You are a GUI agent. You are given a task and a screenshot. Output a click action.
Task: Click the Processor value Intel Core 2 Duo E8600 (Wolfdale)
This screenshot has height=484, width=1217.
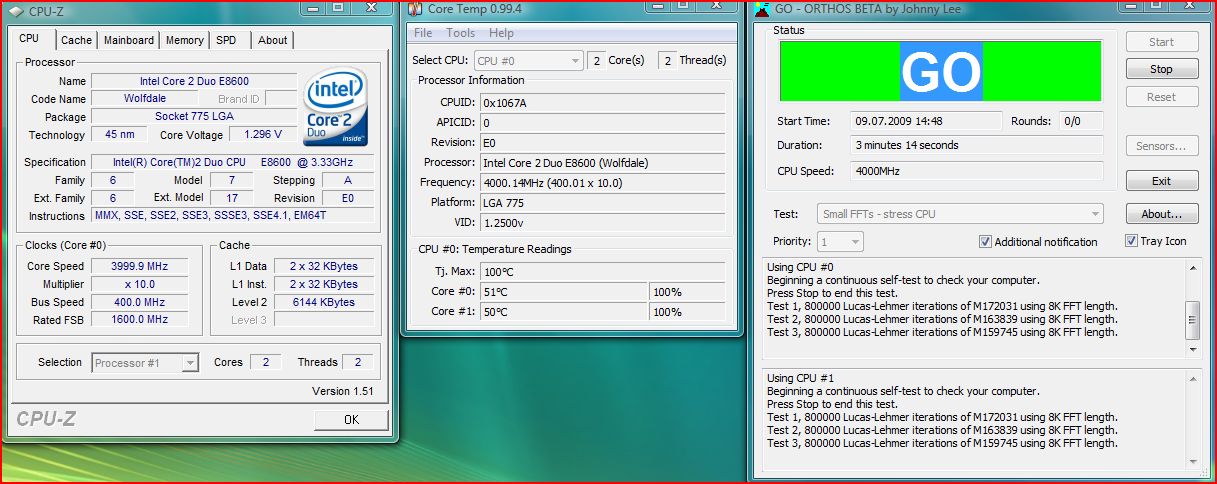point(602,162)
